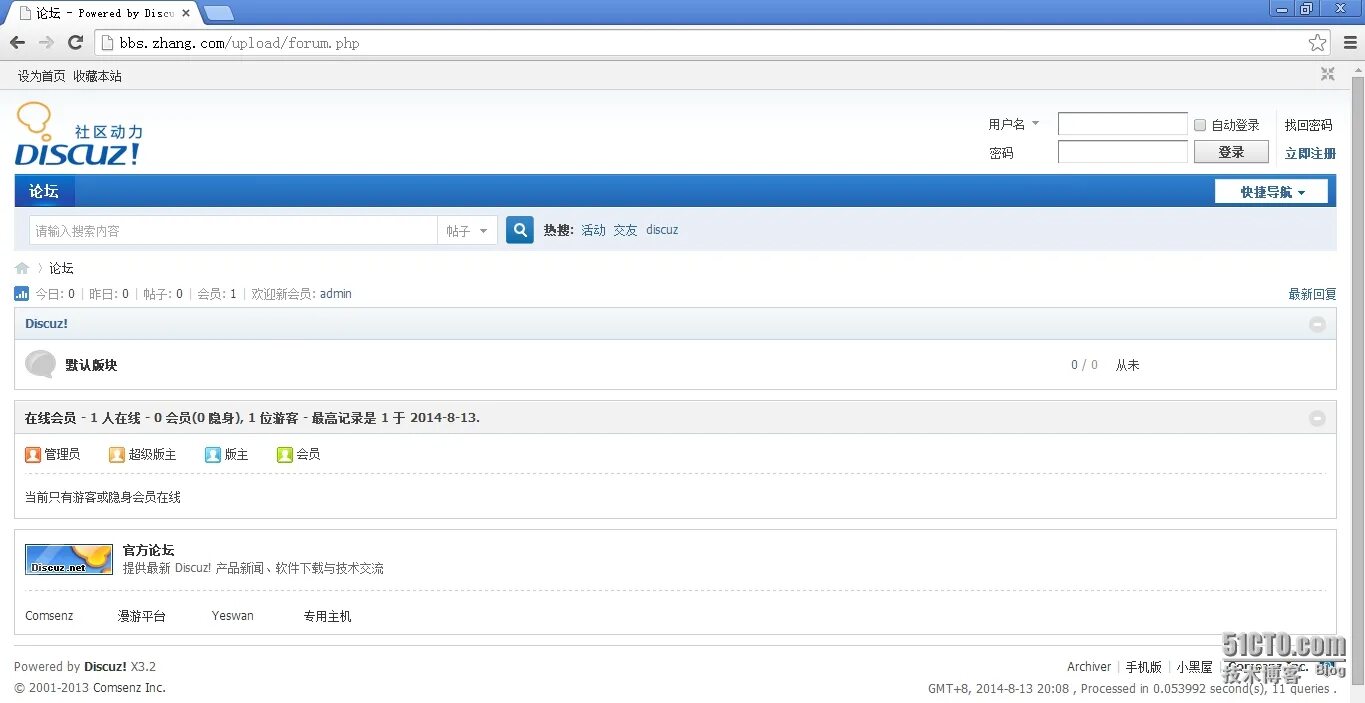Enable the 自动登录 checkbox
The width and height of the screenshot is (1365, 703).
click(x=1199, y=123)
